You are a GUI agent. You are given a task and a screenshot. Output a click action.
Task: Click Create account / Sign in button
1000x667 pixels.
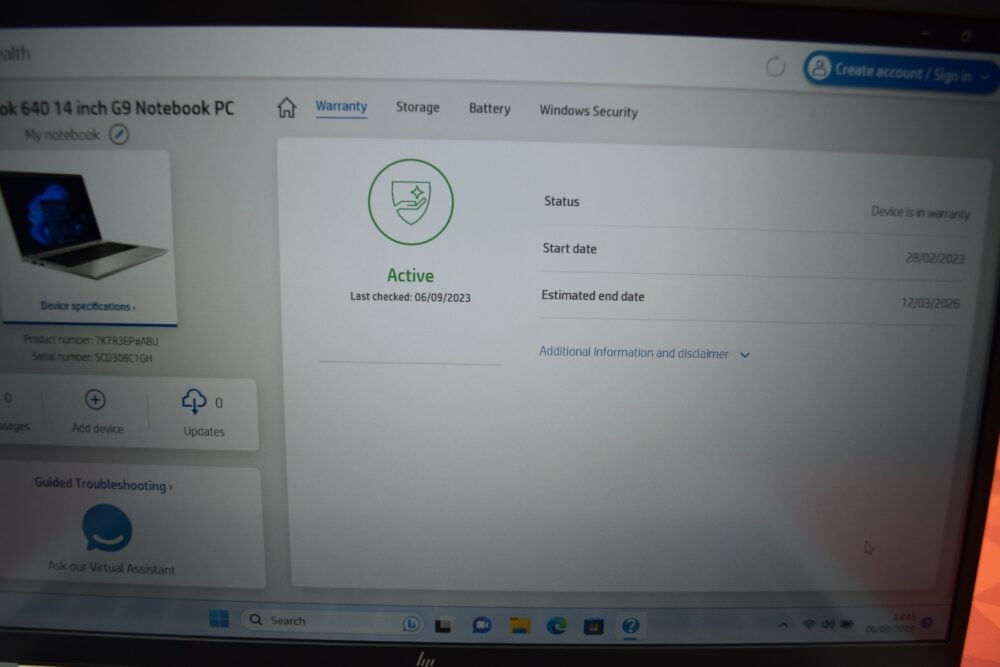(x=900, y=71)
